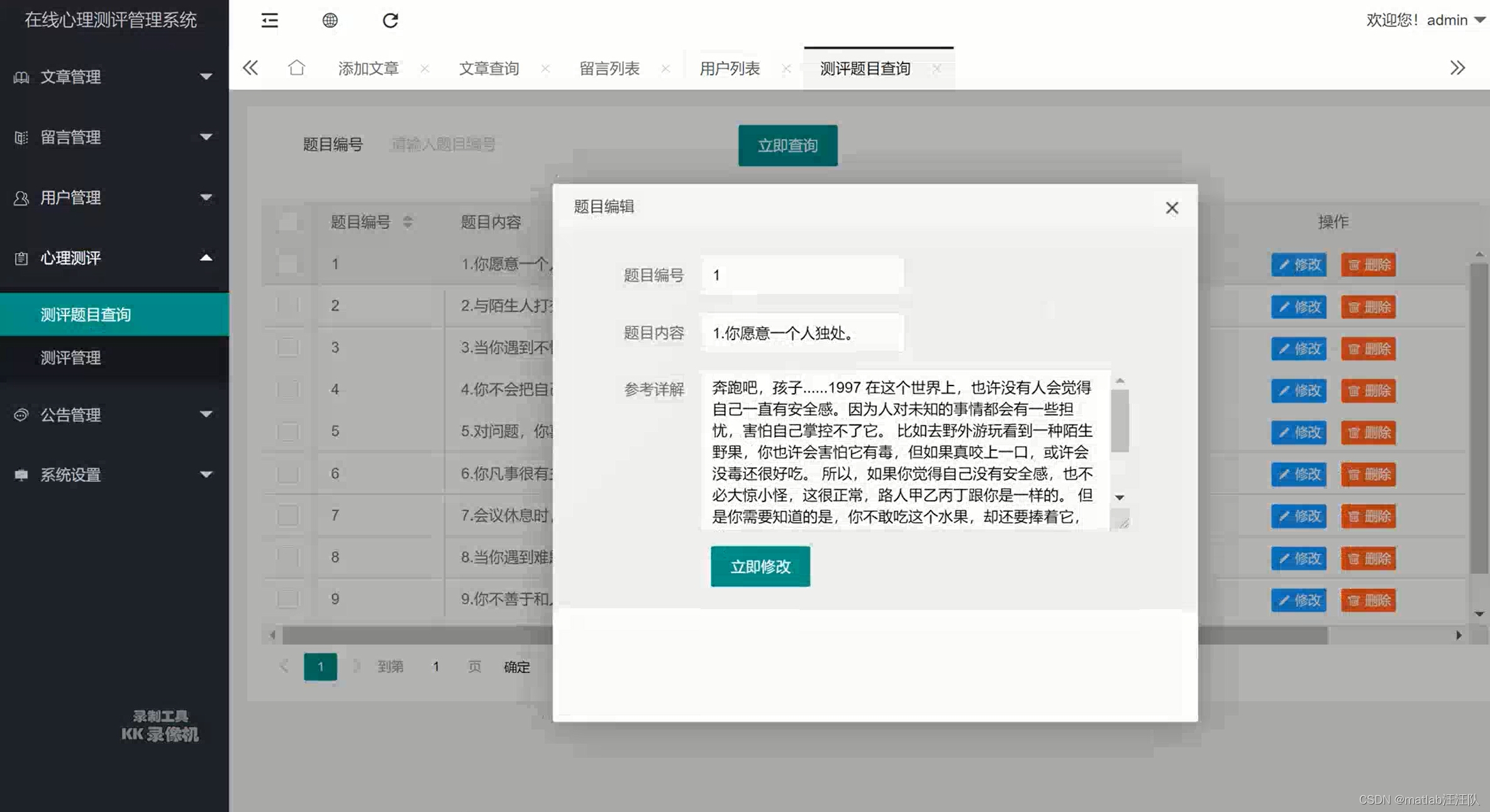The image size is (1490, 812).
Task: Check the box for row 7
Action: pyautogui.click(x=288, y=515)
